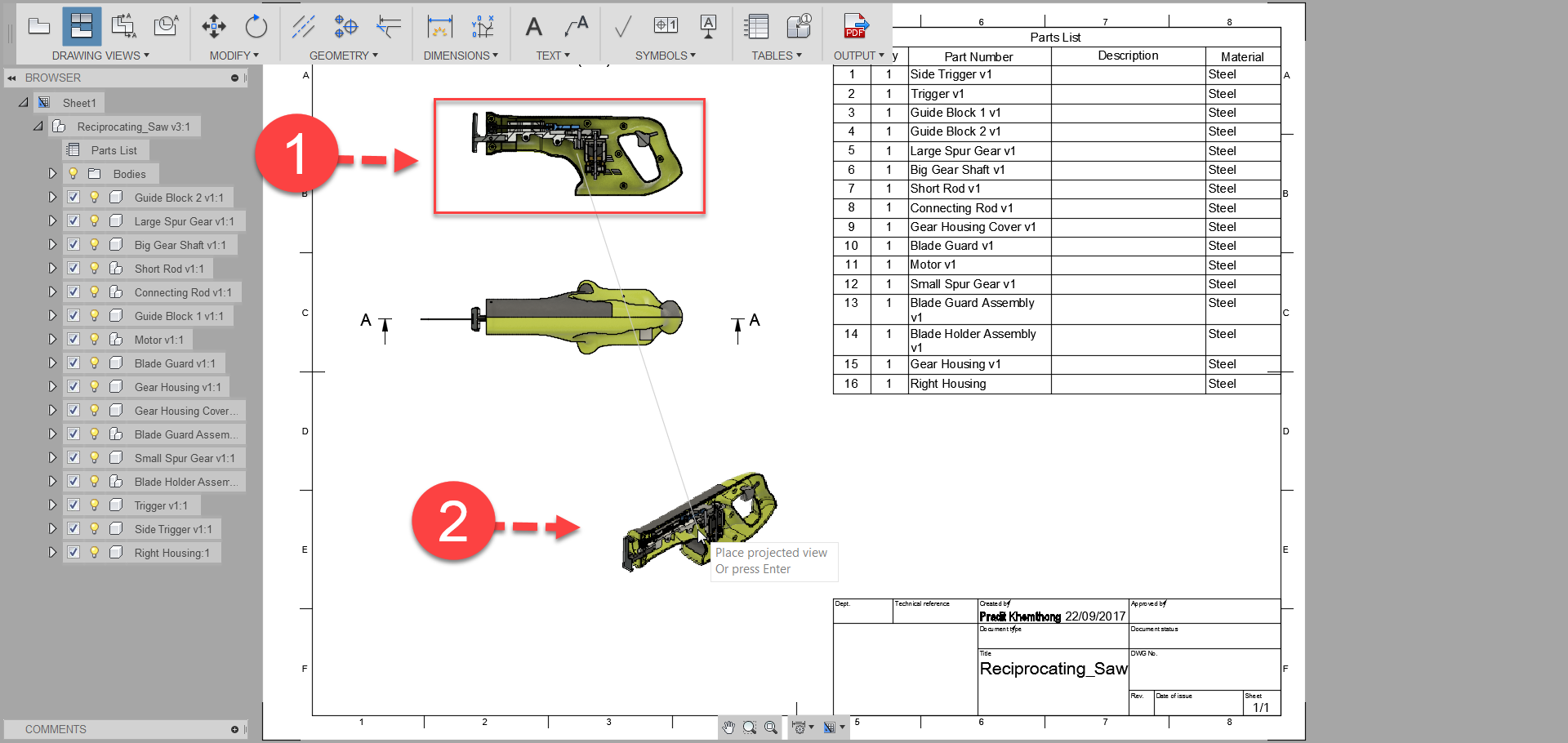Open the SYMBOLS menu
This screenshot has width=1568, height=743.
click(666, 56)
